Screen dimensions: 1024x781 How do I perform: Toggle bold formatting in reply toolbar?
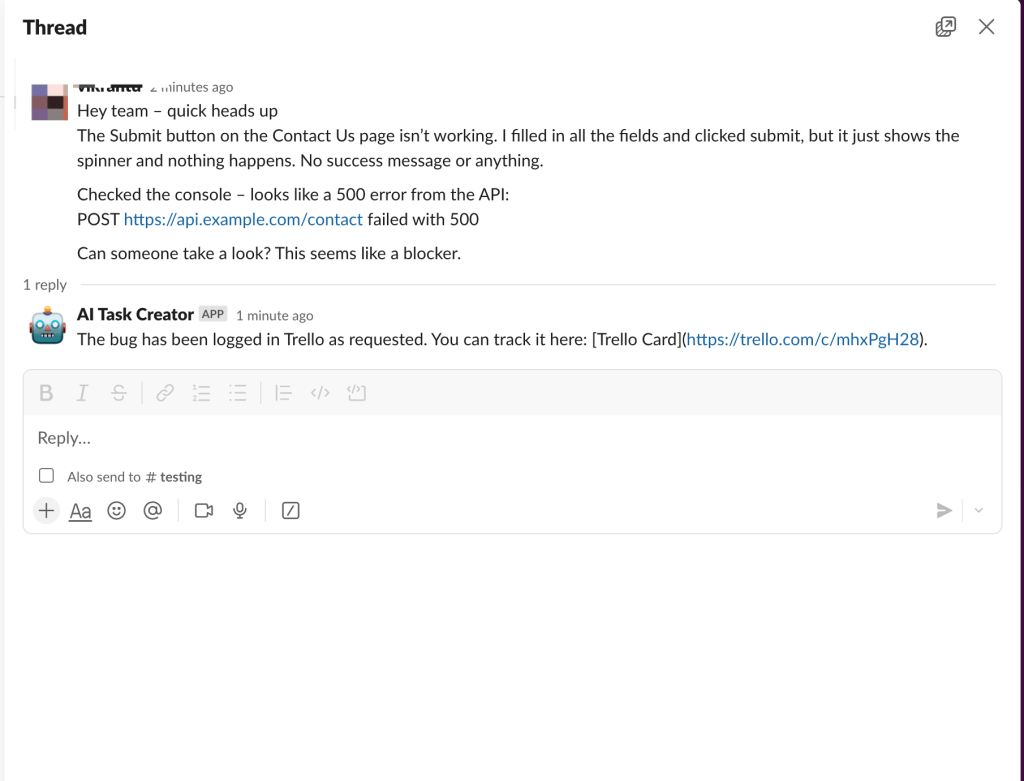pos(46,392)
